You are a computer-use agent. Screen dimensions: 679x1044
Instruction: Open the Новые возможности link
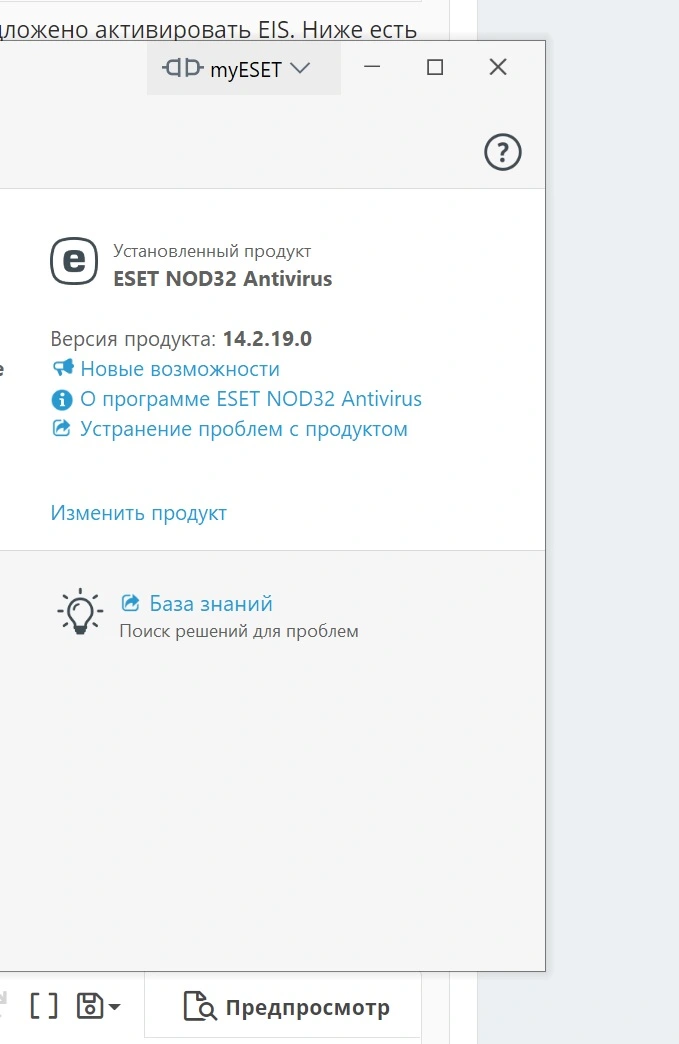point(180,369)
